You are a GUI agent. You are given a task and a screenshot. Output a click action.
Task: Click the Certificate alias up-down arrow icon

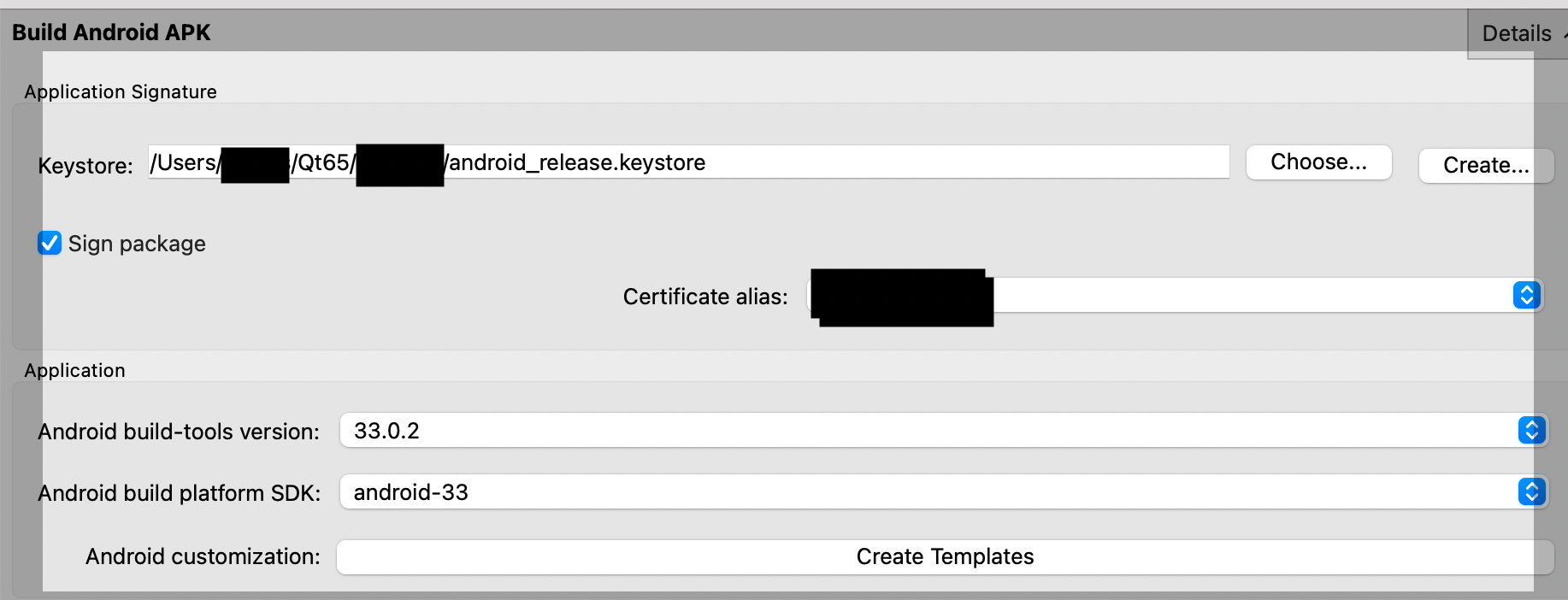coord(1526,295)
